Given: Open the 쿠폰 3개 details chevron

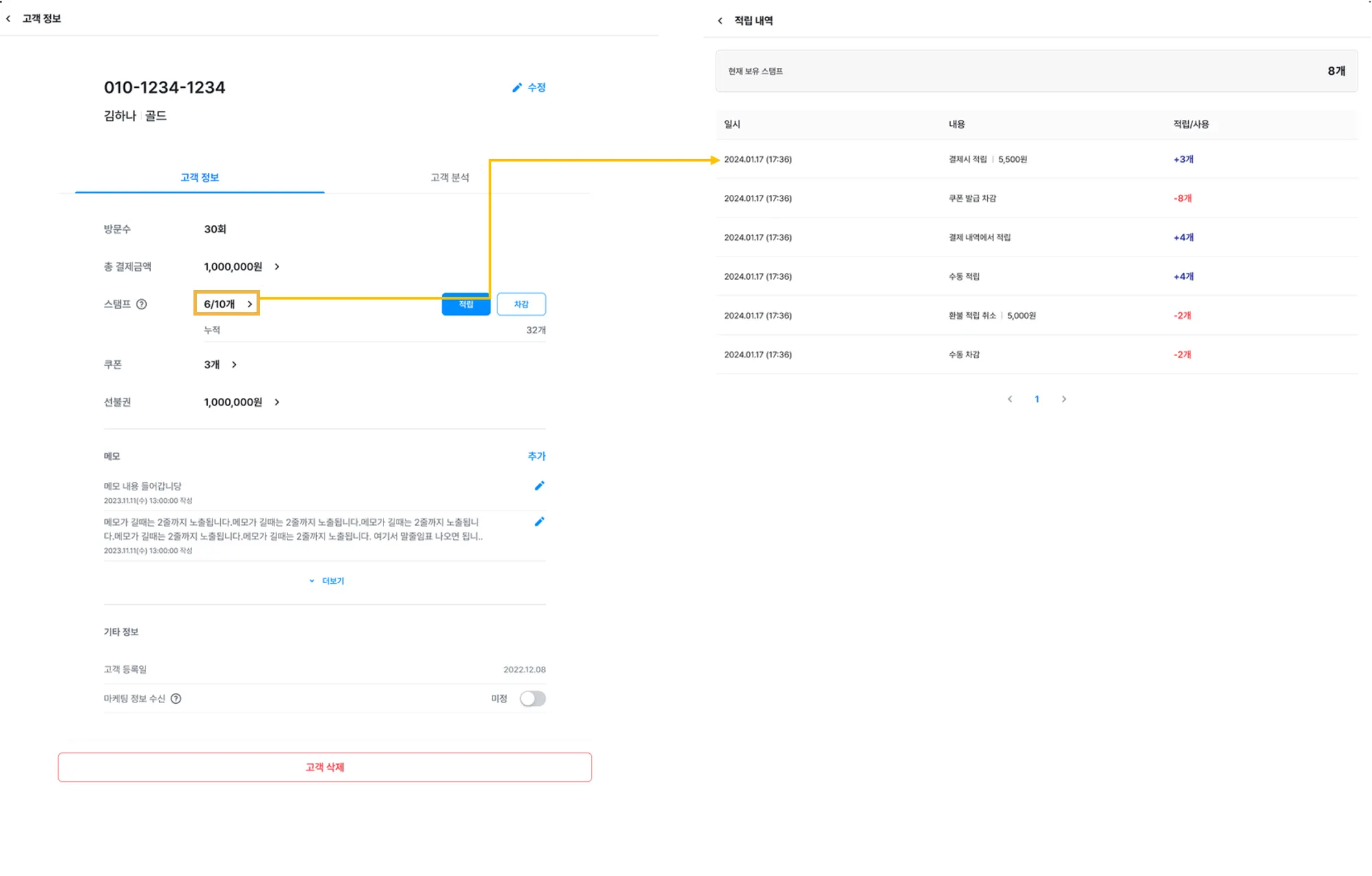Looking at the screenshot, I should [234, 365].
